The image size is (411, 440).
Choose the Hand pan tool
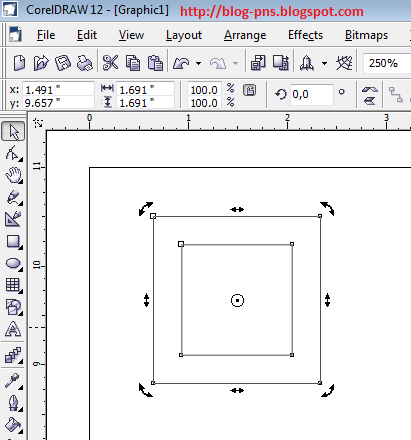13,175
